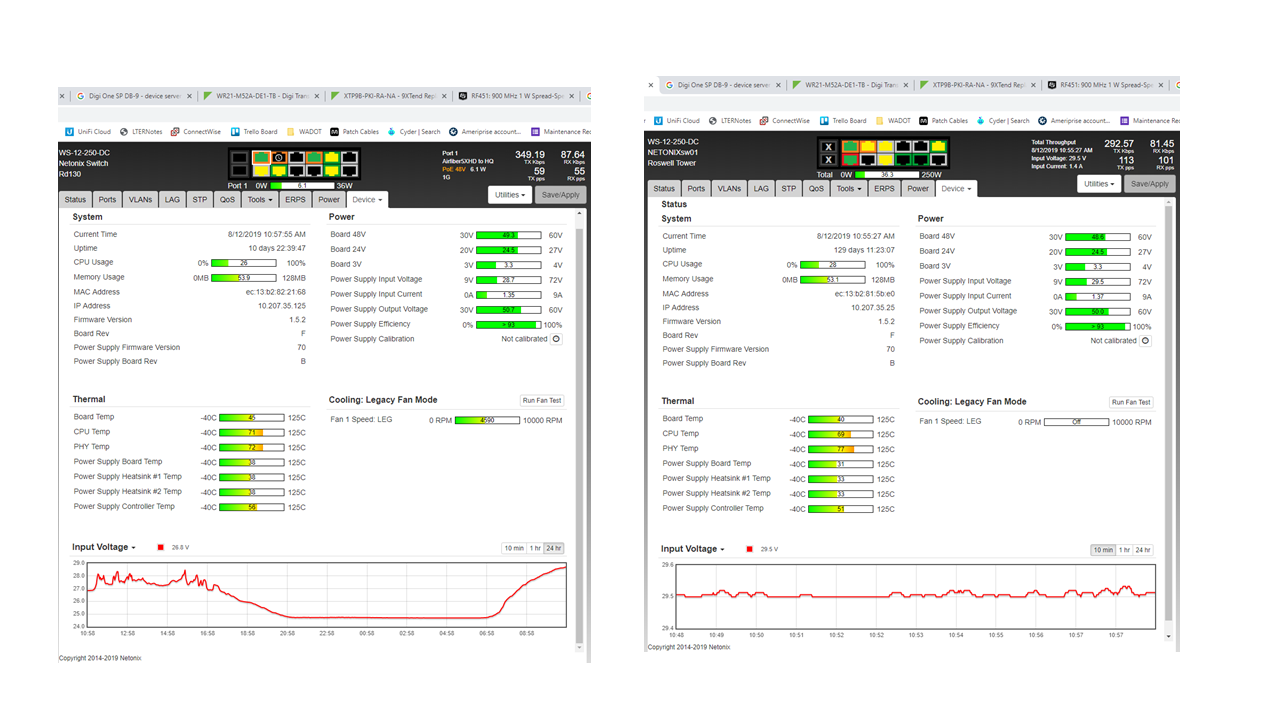Open ConnectWise bookmark in left browser
1280x720 pixels.
(x=196, y=131)
